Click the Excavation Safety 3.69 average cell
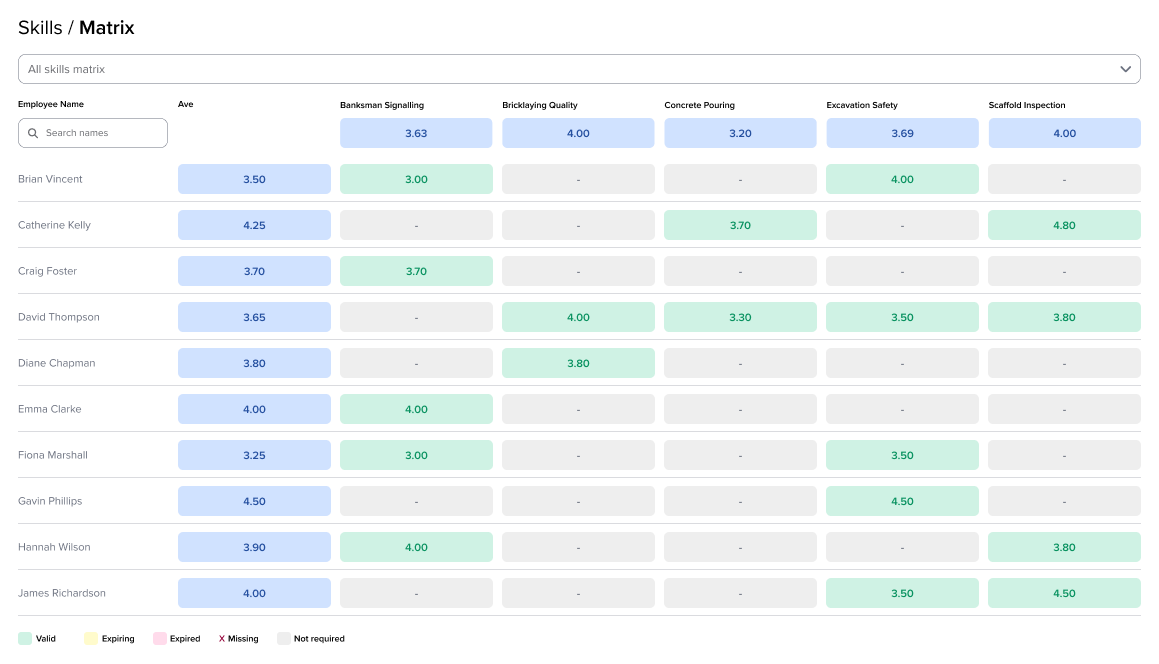This screenshot has height=664, width=1159. pyautogui.click(x=902, y=133)
